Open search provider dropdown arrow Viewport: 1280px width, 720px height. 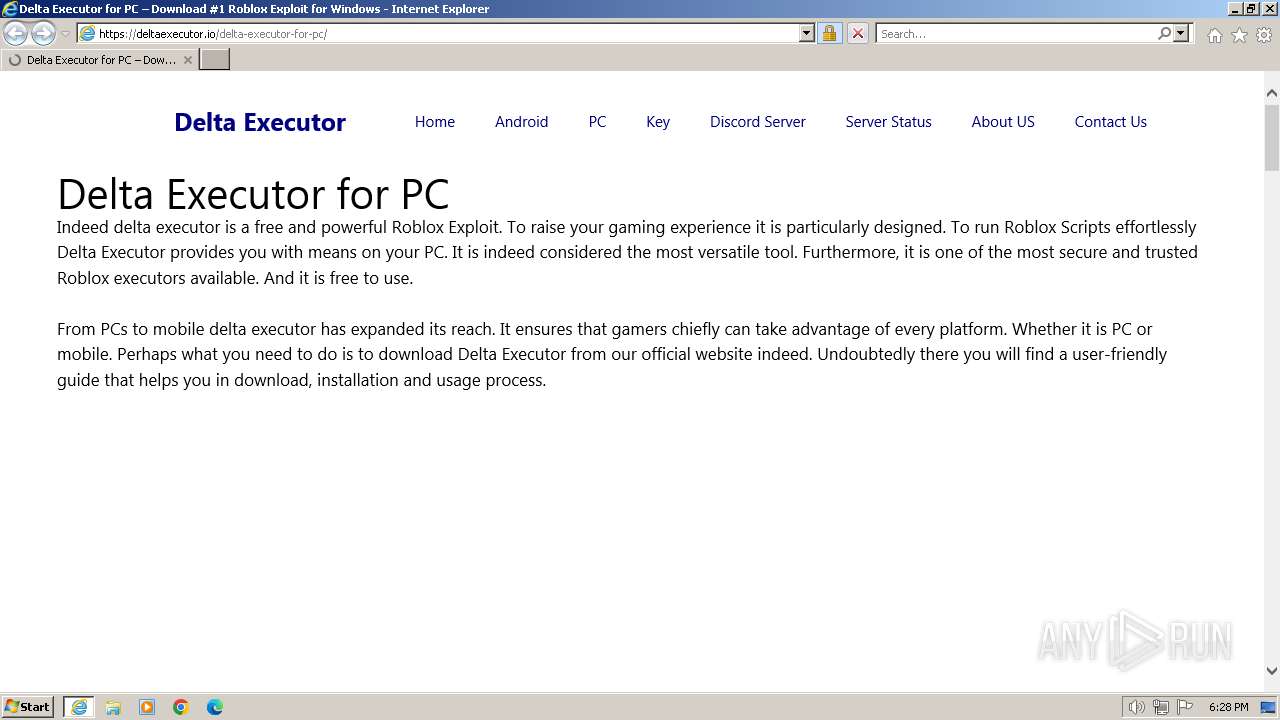click(1181, 34)
